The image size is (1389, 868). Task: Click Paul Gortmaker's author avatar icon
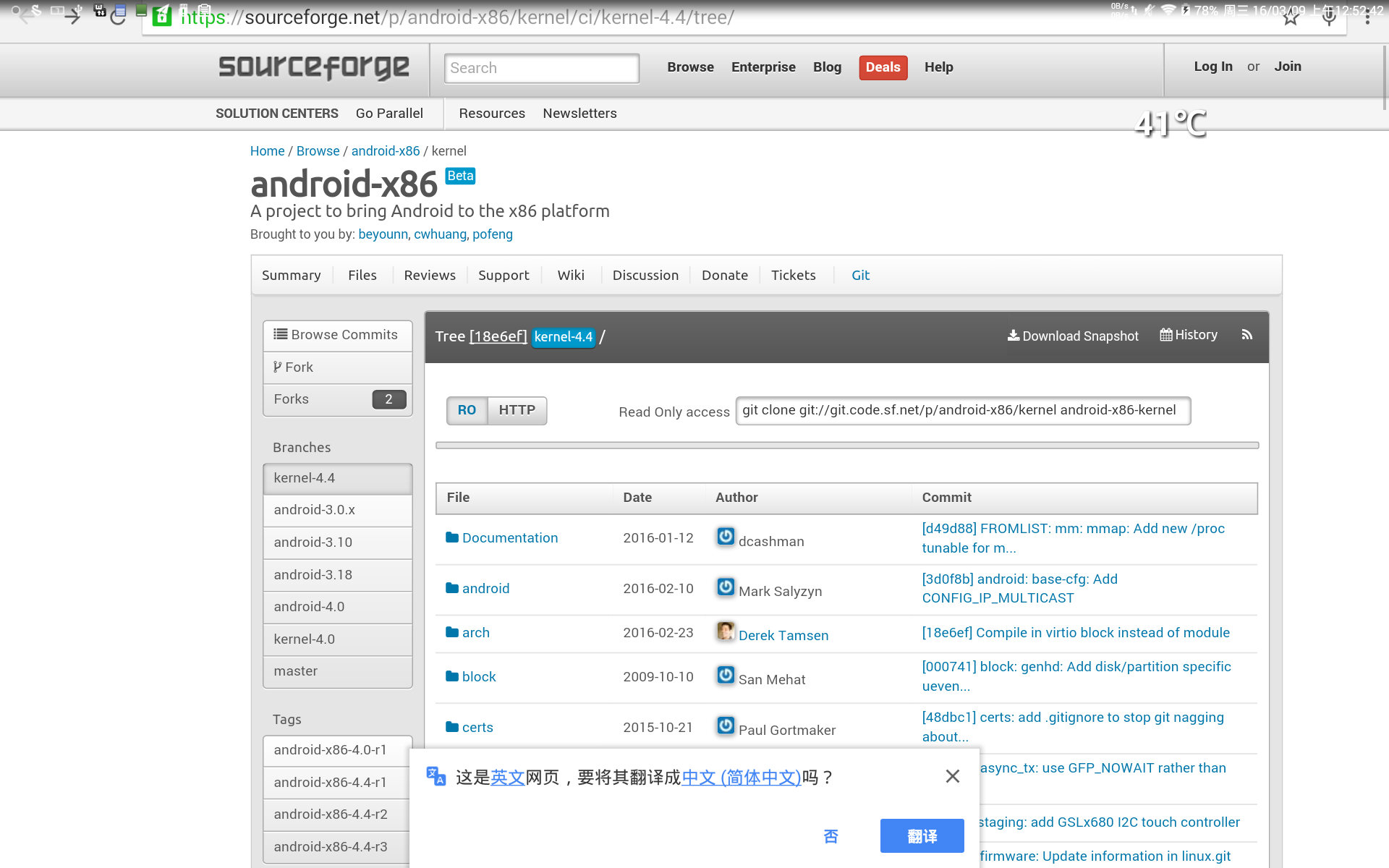pyautogui.click(x=726, y=726)
